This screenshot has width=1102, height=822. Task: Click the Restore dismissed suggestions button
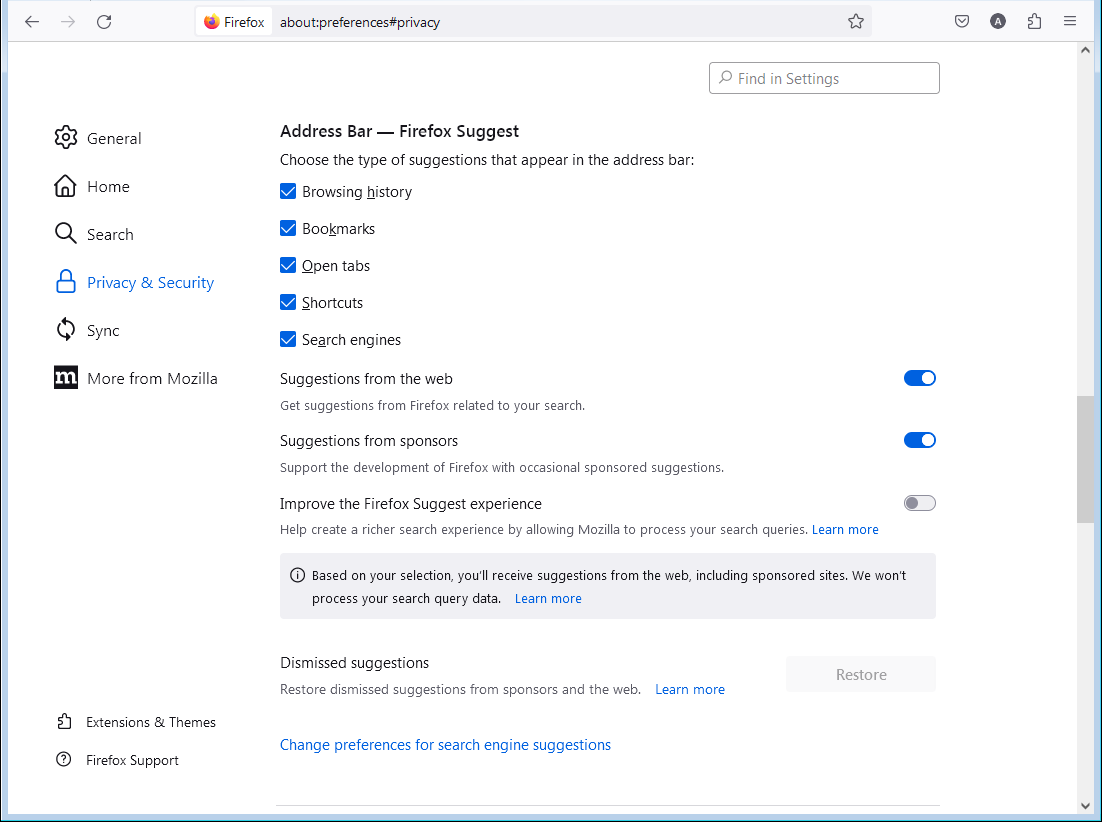tap(861, 674)
